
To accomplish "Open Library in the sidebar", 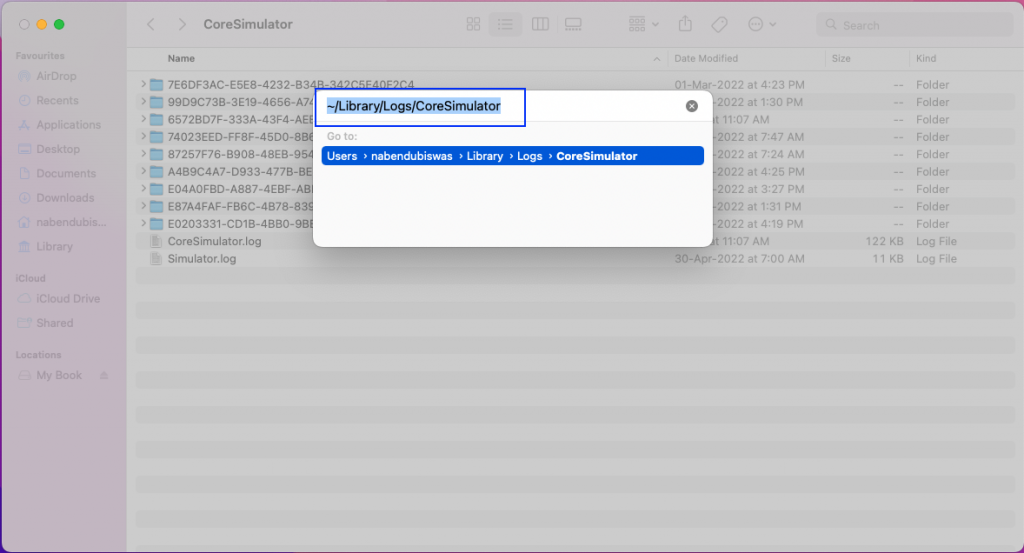I will tap(54, 247).
